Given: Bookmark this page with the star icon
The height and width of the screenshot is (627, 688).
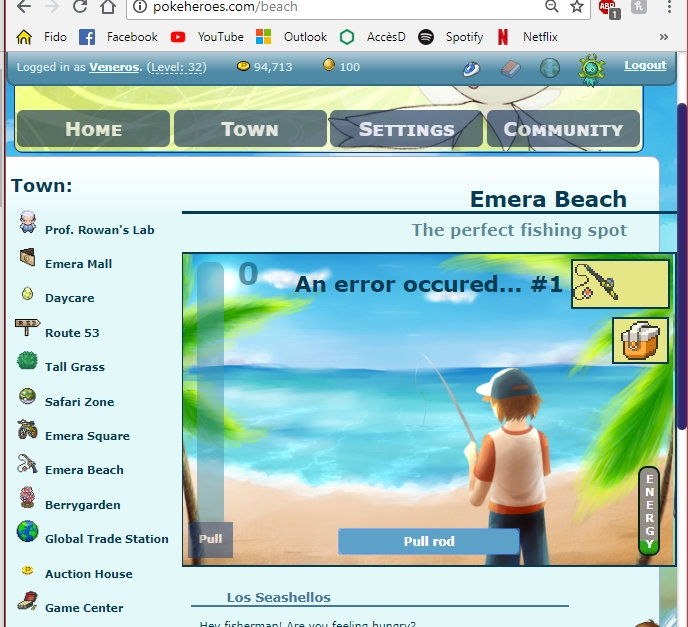Looking at the screenshot, I should tap(577, 6).
